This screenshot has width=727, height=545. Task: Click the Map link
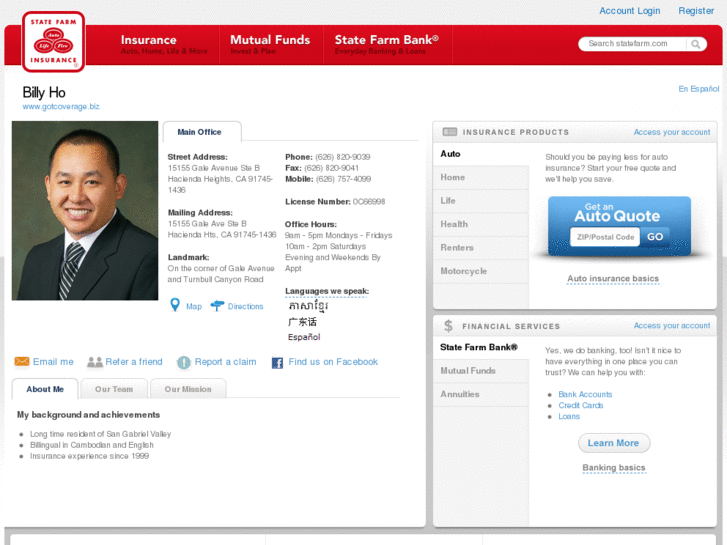[194, 307]
